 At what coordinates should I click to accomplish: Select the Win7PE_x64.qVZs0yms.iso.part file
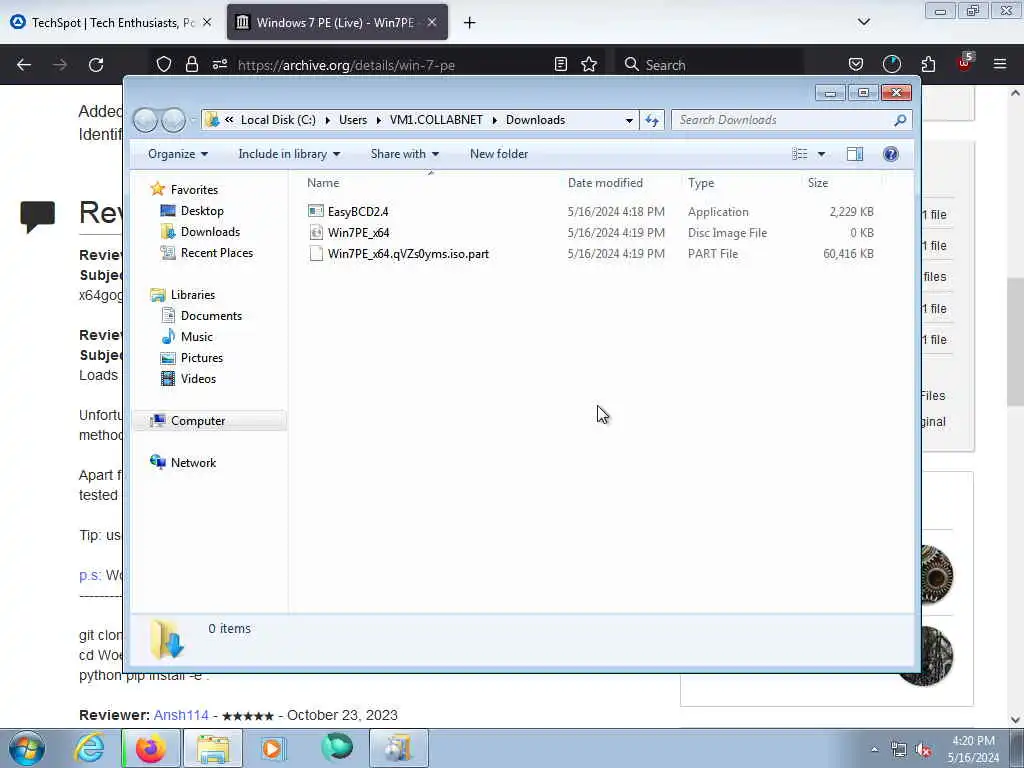(x=408, y=253)
